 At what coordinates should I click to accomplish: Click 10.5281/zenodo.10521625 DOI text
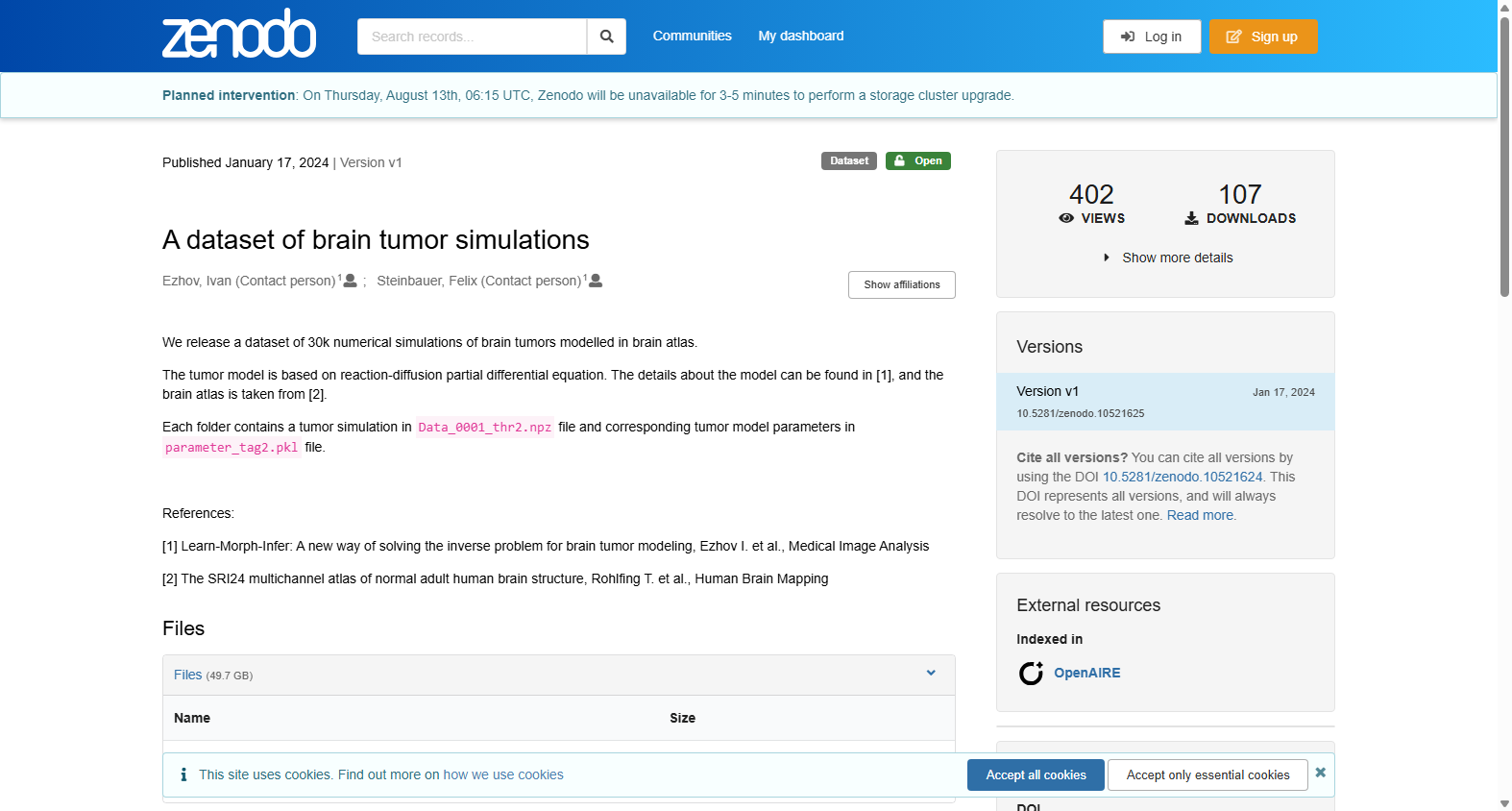click(x=1081, y=413)
